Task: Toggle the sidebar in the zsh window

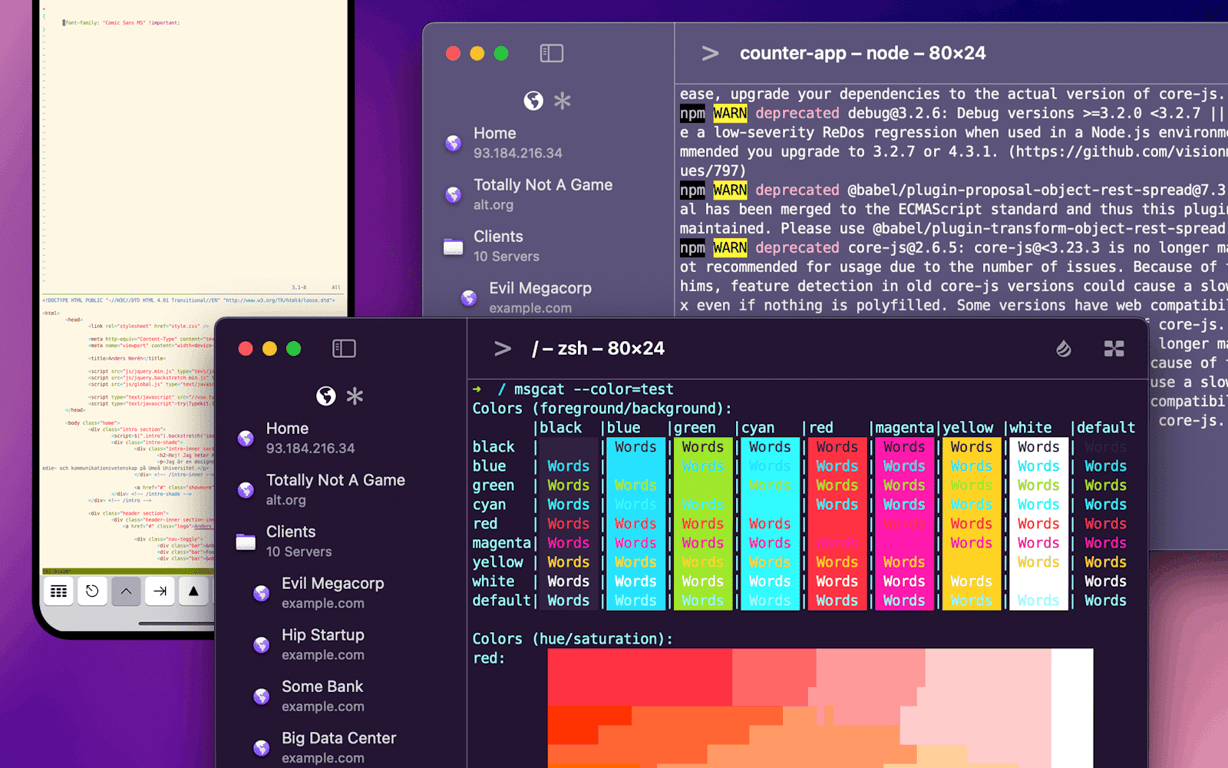Action: click(x=344, y=348)
